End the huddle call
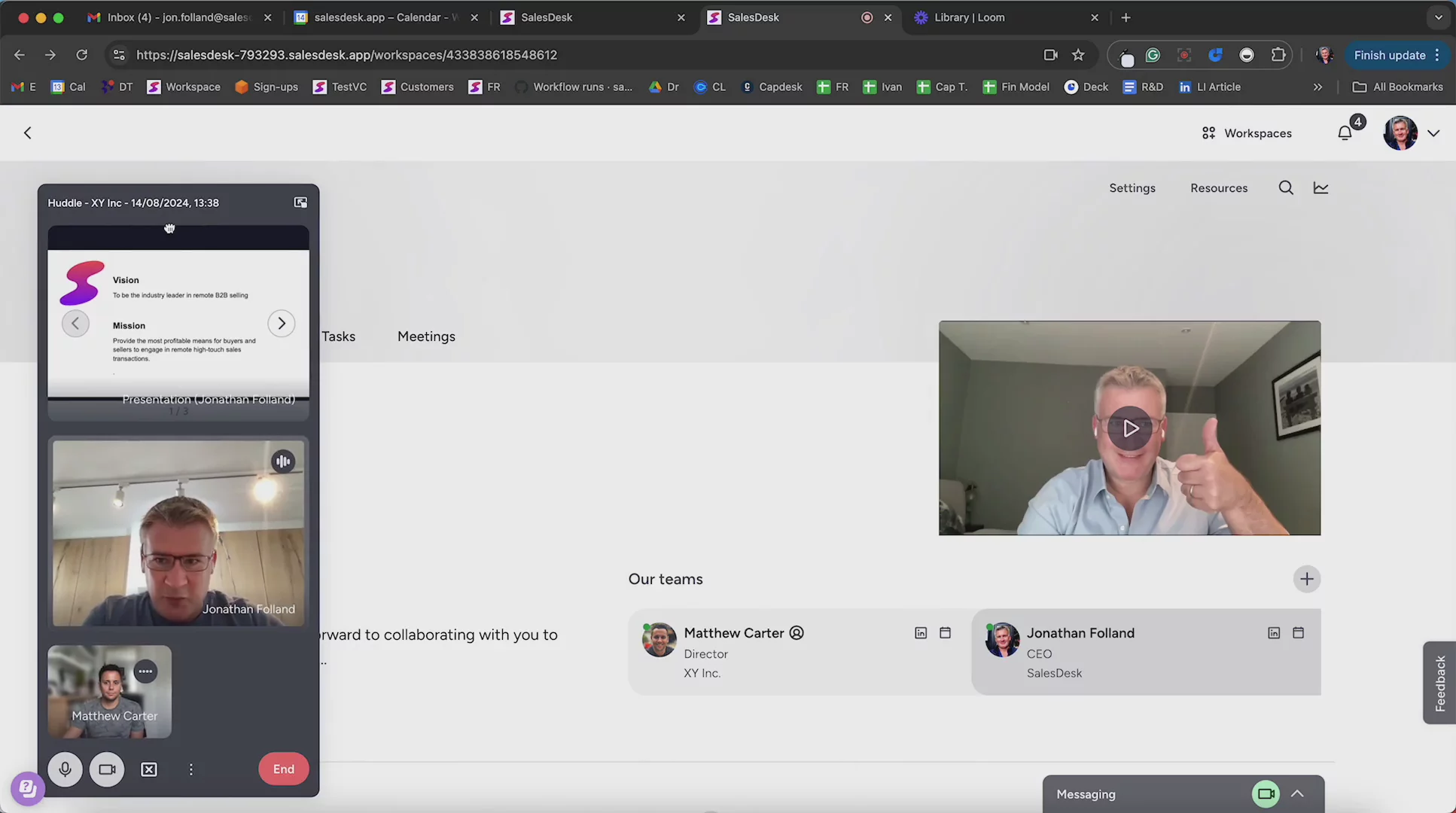 pyautogui.click(x=283, y=769)
